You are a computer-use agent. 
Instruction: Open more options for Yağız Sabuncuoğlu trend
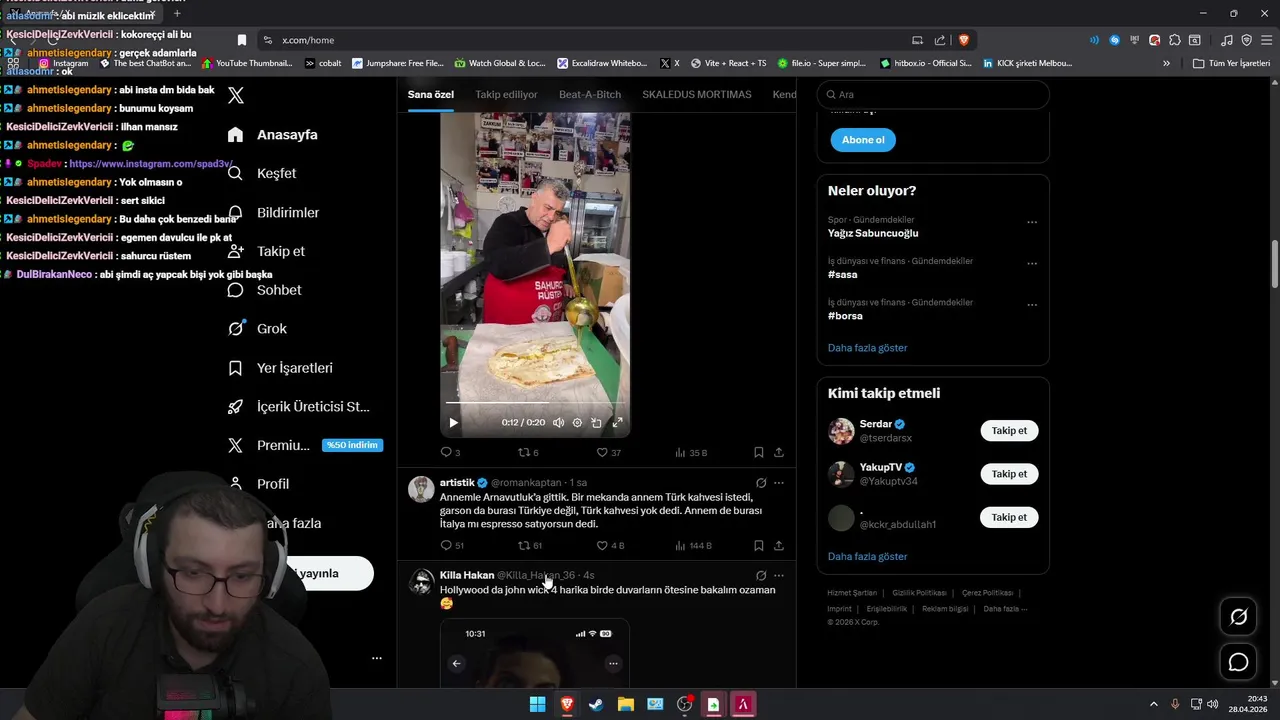(1032, 222)
